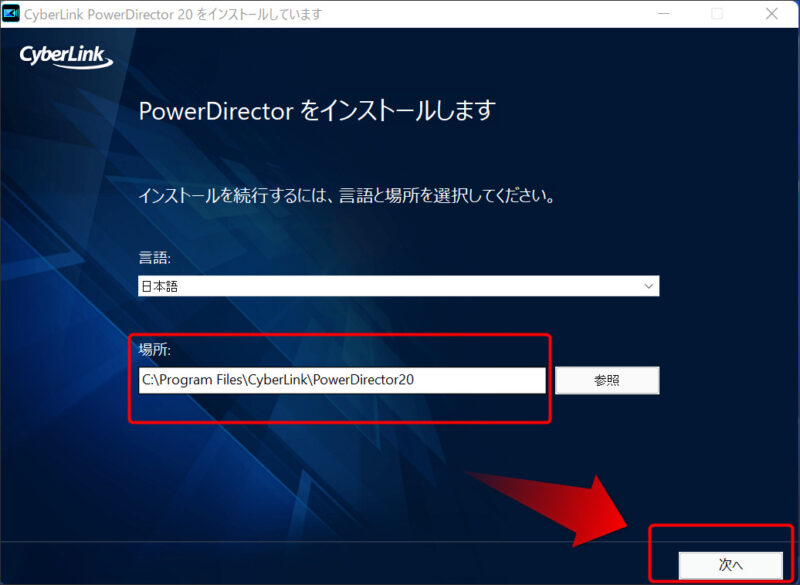800x585 pixels.
Task: Click the '言語:' label
Action: point(155,258)
